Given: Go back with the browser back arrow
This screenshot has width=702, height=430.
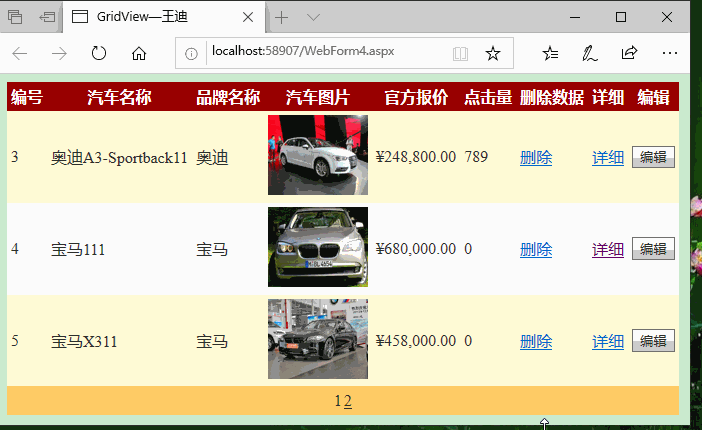Looking at the screenshot, I should pyautogui.click(x=20, y=54).
